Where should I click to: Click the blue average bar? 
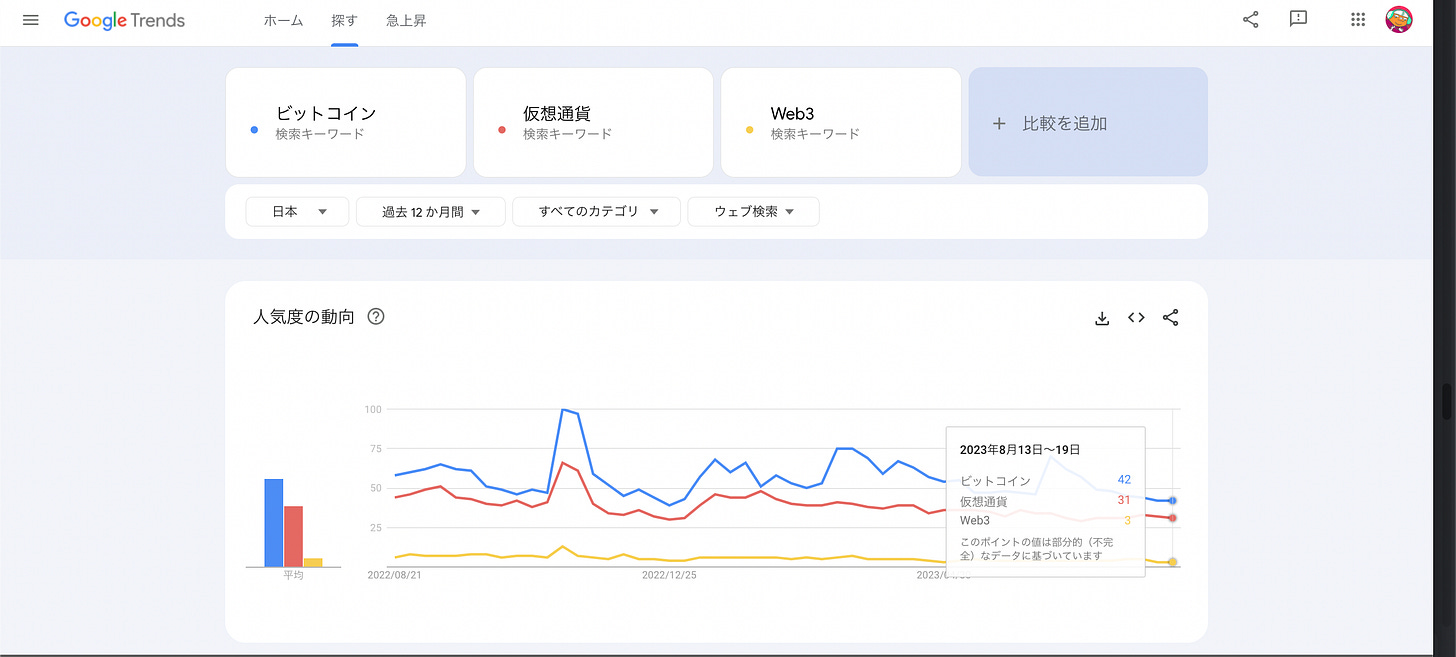click(x=273, y=523)
